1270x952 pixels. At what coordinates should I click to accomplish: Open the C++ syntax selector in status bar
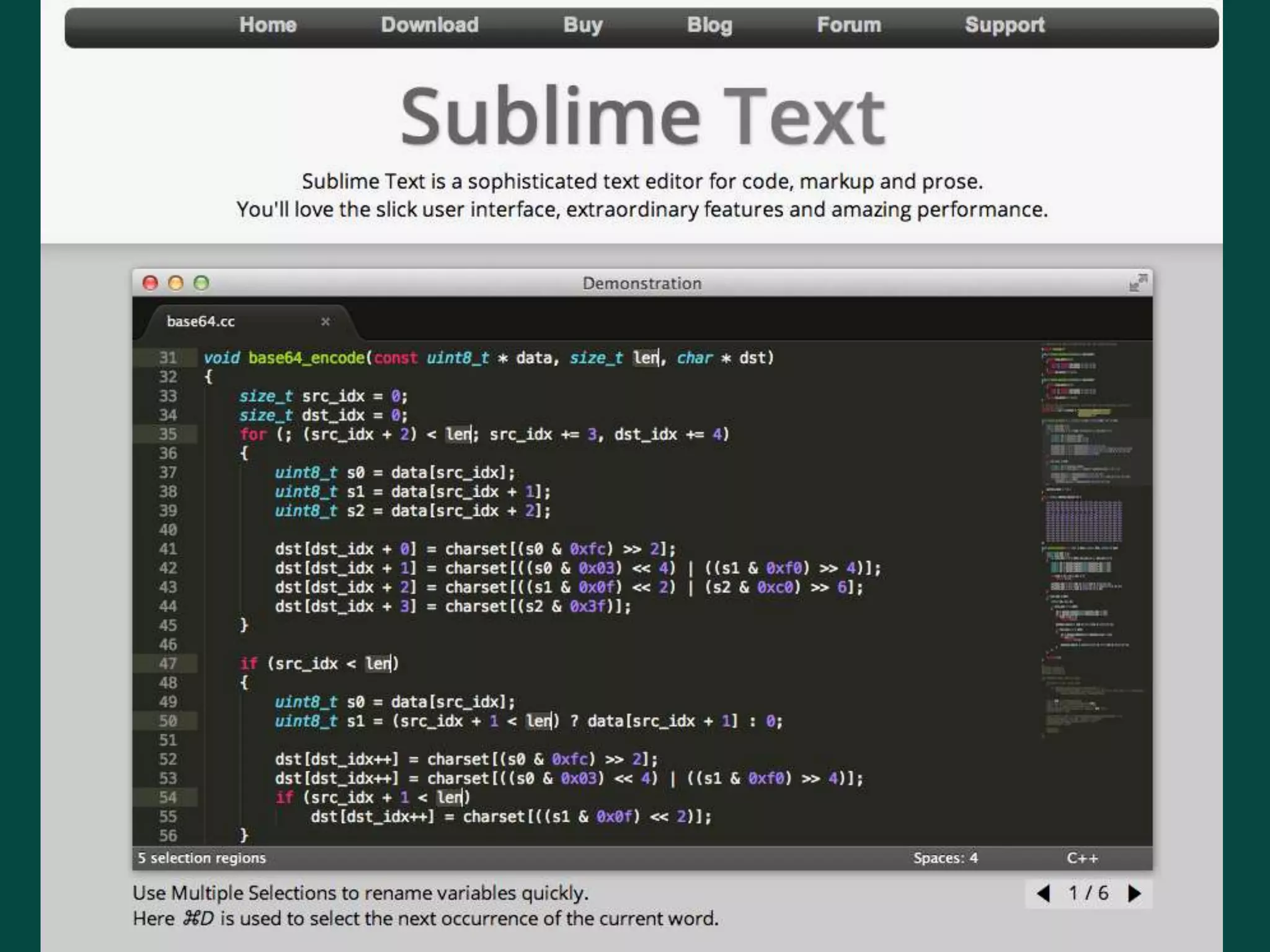(x=1082, y=858)
